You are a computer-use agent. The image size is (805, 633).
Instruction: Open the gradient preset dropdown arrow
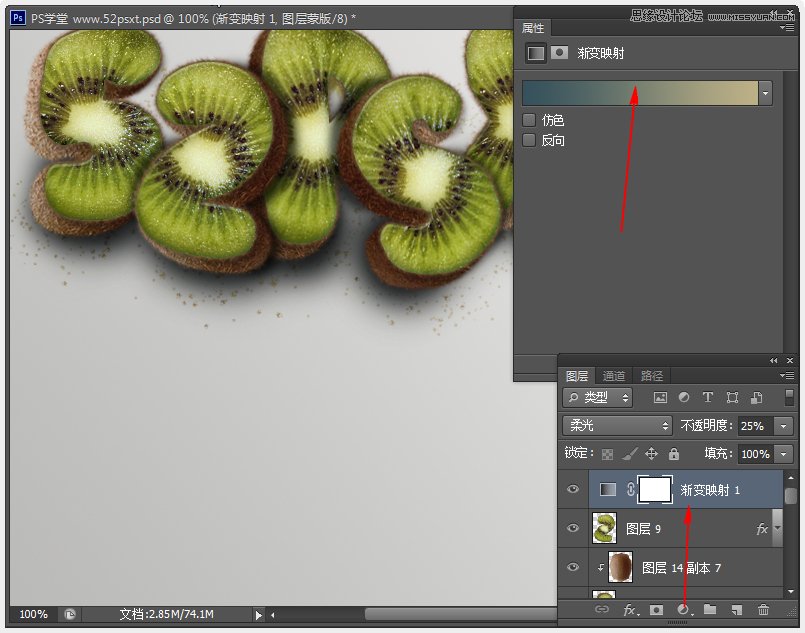tap(765, 92)
